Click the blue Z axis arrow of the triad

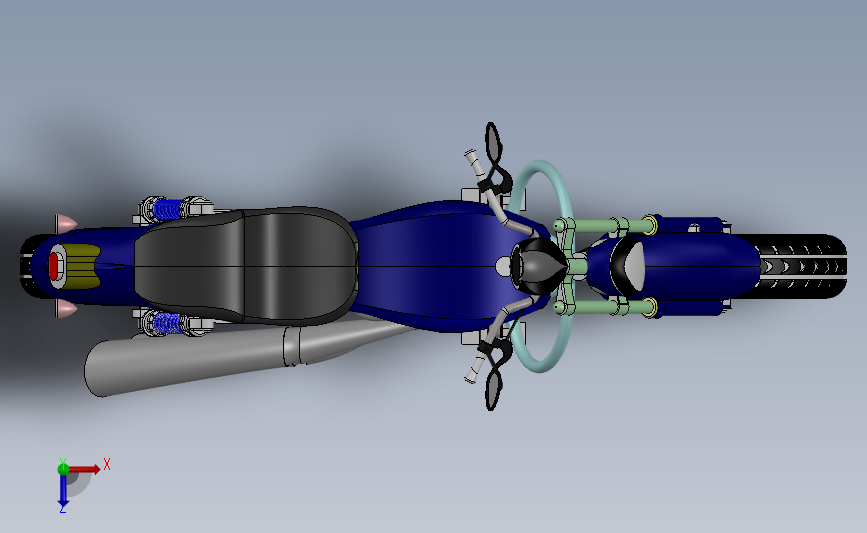point(63,490)
